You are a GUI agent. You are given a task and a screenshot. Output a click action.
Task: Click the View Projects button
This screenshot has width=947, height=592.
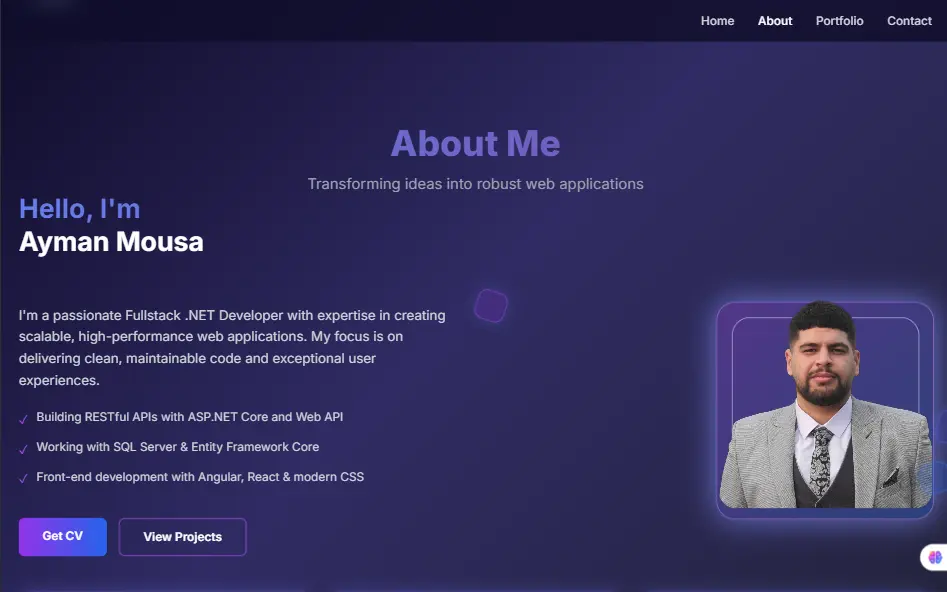(182, 536)
